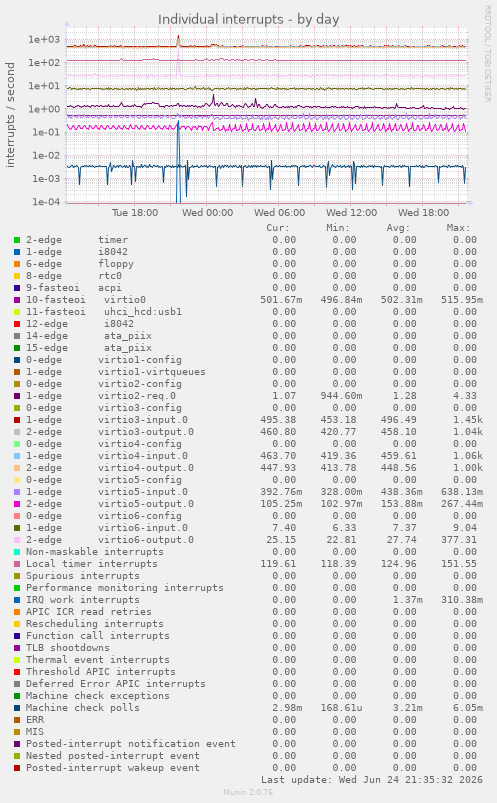Image resolution: width=497 pixels, height=803 pixels.
Task: Select the 'Local timer interrupts' legend label
Action: click(x=92, y=564)
